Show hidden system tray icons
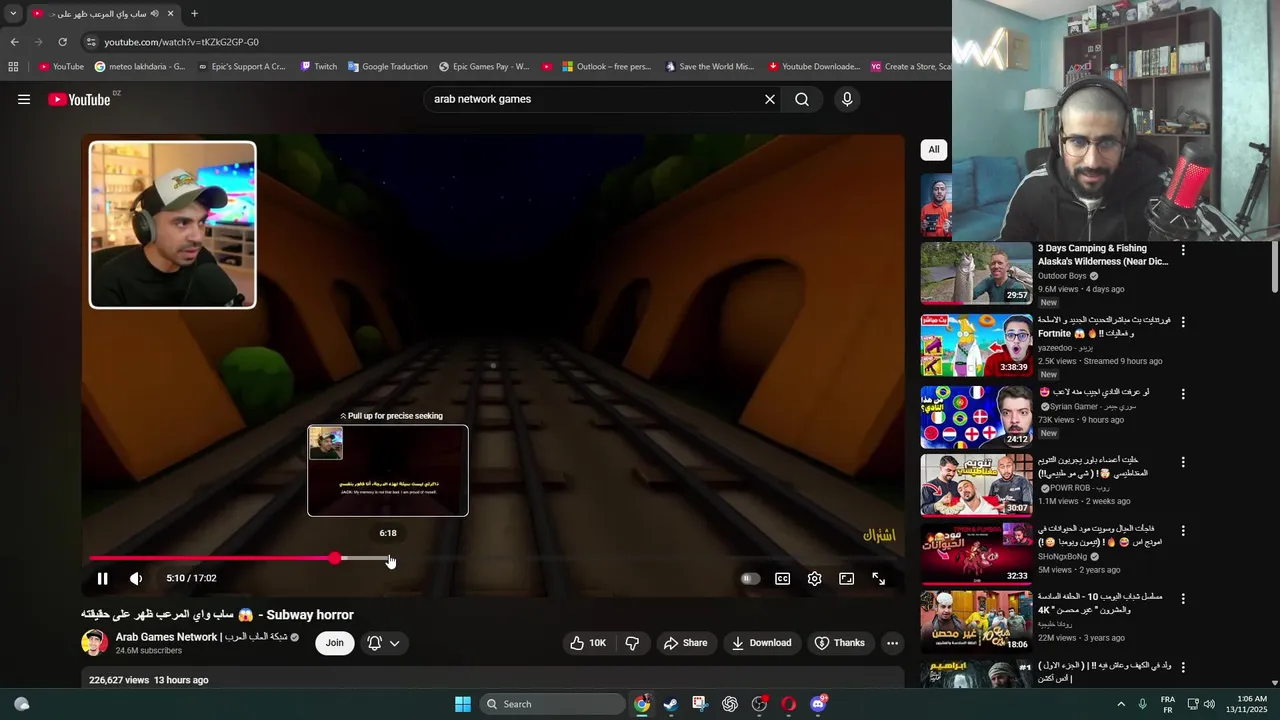The height and width of the screenshot is (720, 1280). click(1121, 704)
